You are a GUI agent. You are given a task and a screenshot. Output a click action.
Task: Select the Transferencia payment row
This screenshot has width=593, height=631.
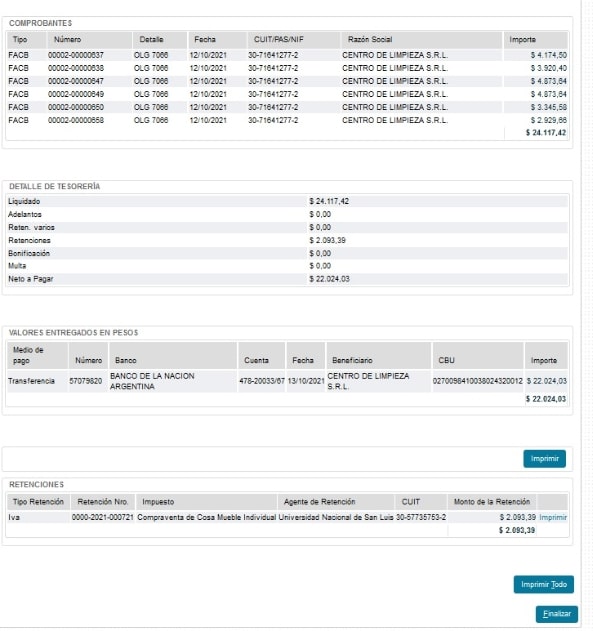pos(287,381)
